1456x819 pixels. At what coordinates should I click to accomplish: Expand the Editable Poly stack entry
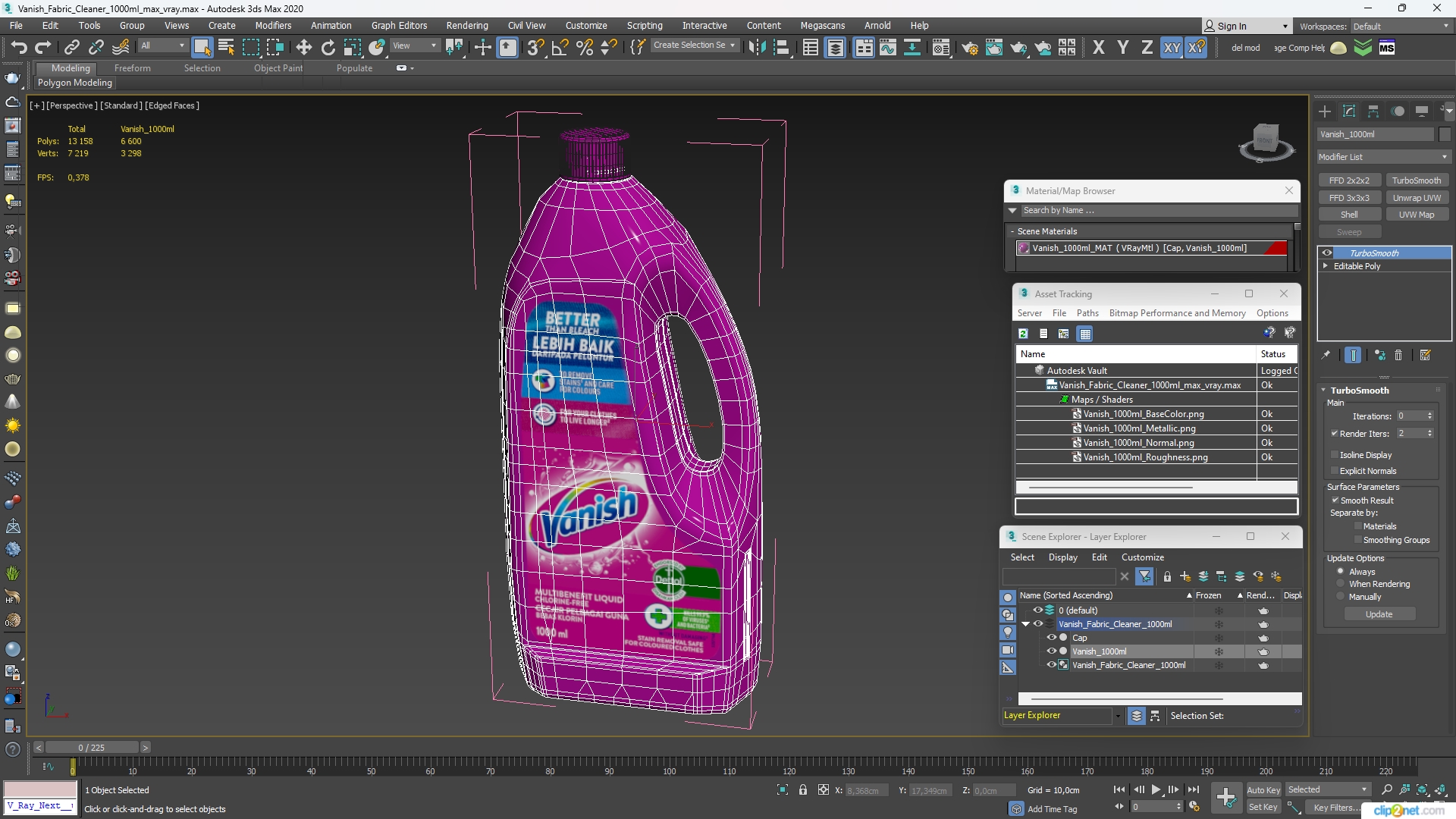1326,266
